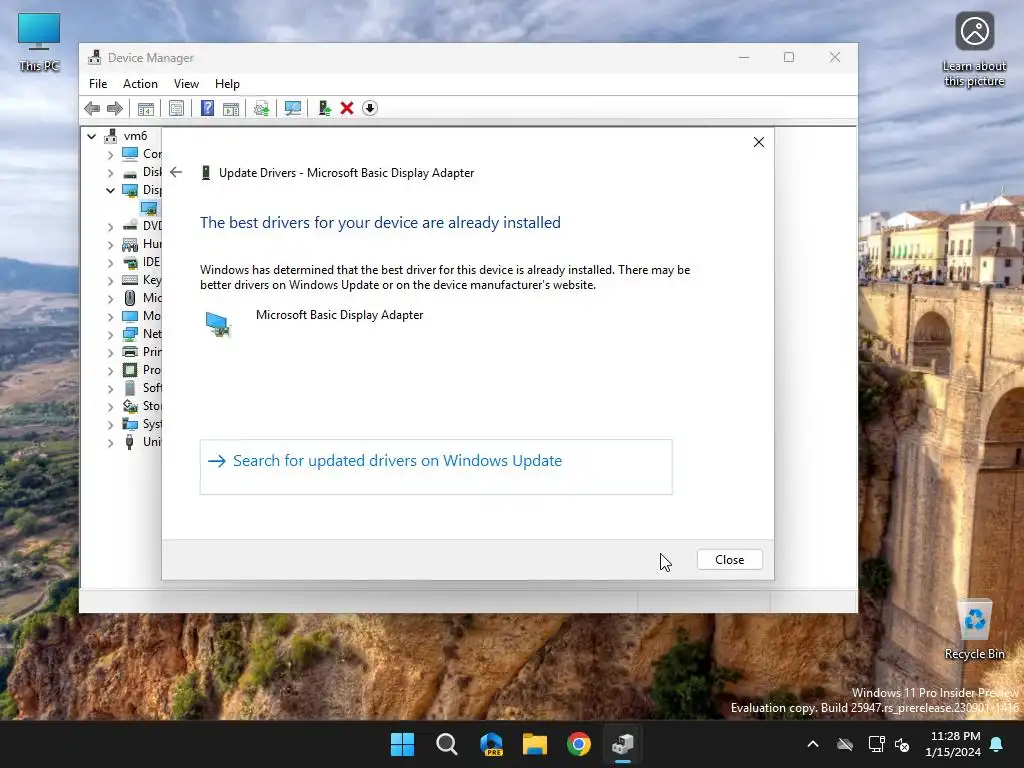Click the Print queues printer icon
Image resolution: width=1024 pixels, height=768 pixels.
click(130, 352)
